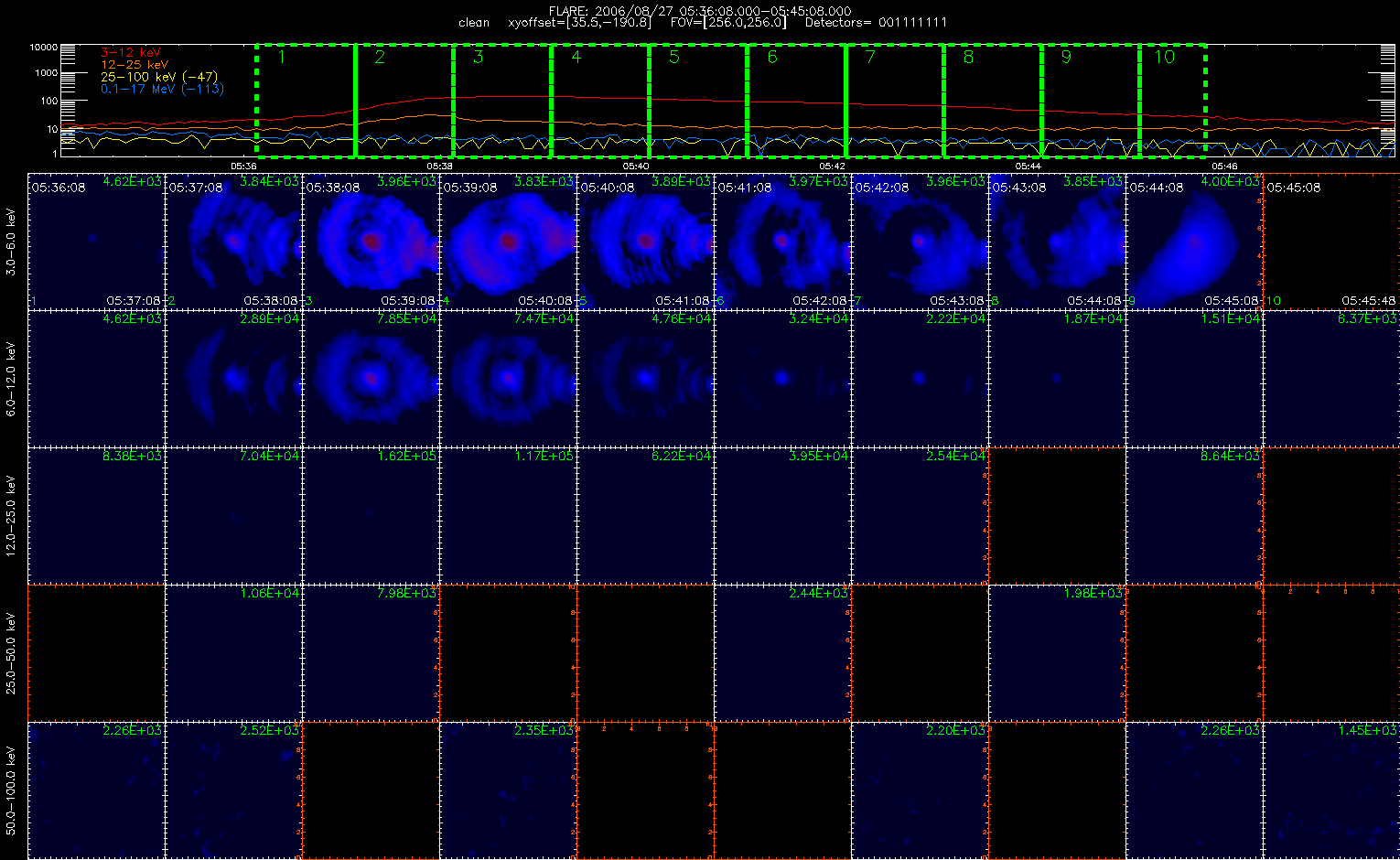Open the 6.0-12.0 keV image labeled 7.47E+04
1400x860 pixels.
[508, 378]
